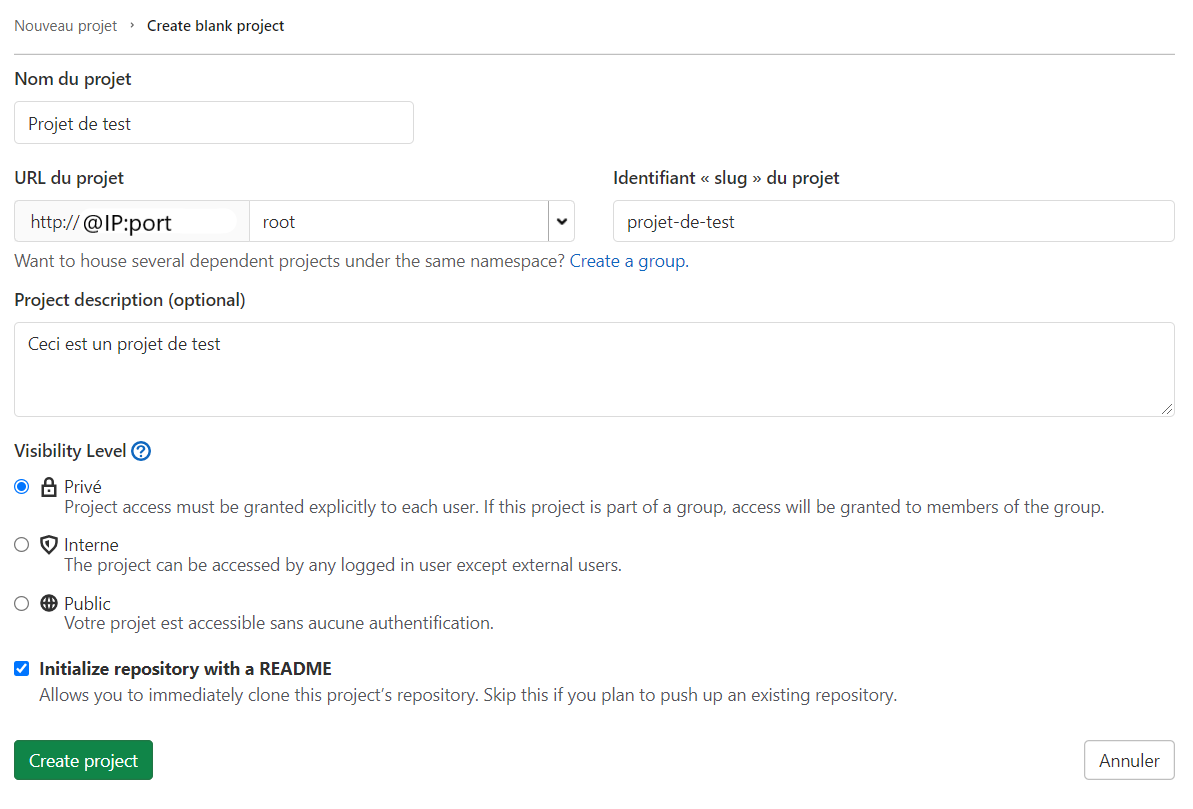This screenshot has width=1193, height=809.
Task: Click the description box resize grip
Action: click(x=1168, y=408)
